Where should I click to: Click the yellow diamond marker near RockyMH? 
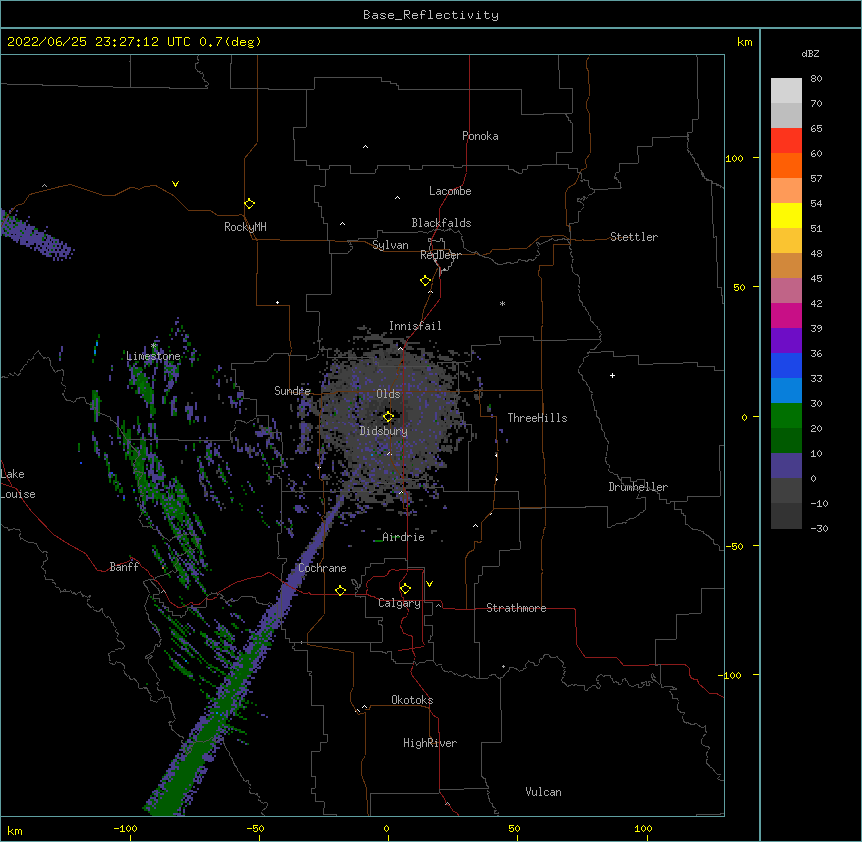249,204
